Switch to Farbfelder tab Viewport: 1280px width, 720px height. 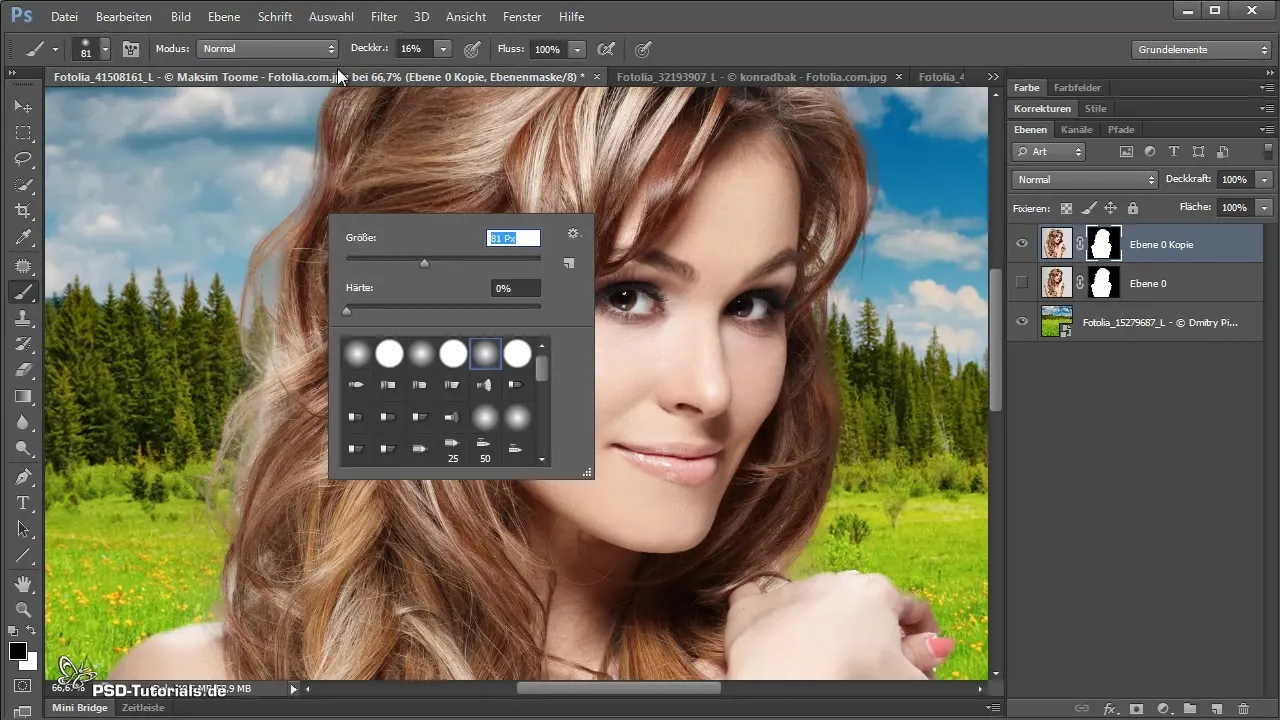pos(1077,88)
